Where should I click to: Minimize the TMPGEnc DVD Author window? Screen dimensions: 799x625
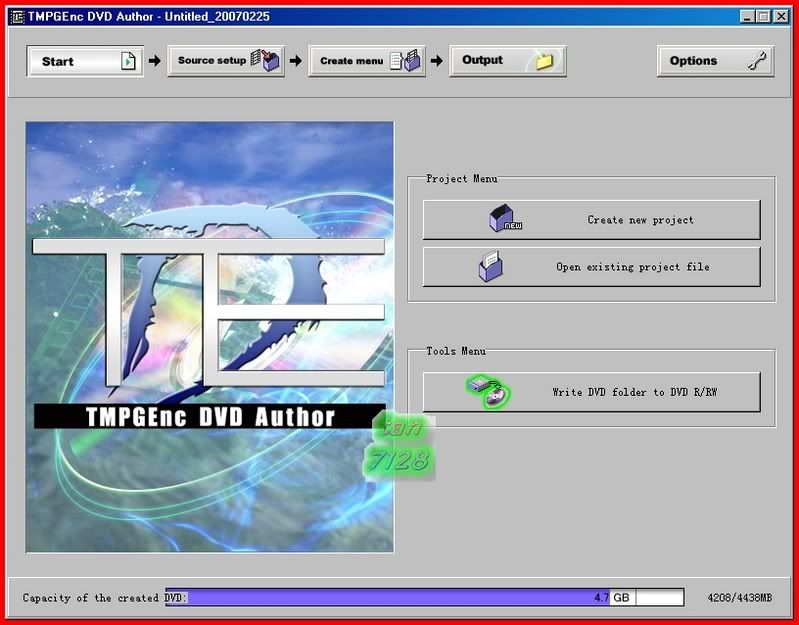748,17
